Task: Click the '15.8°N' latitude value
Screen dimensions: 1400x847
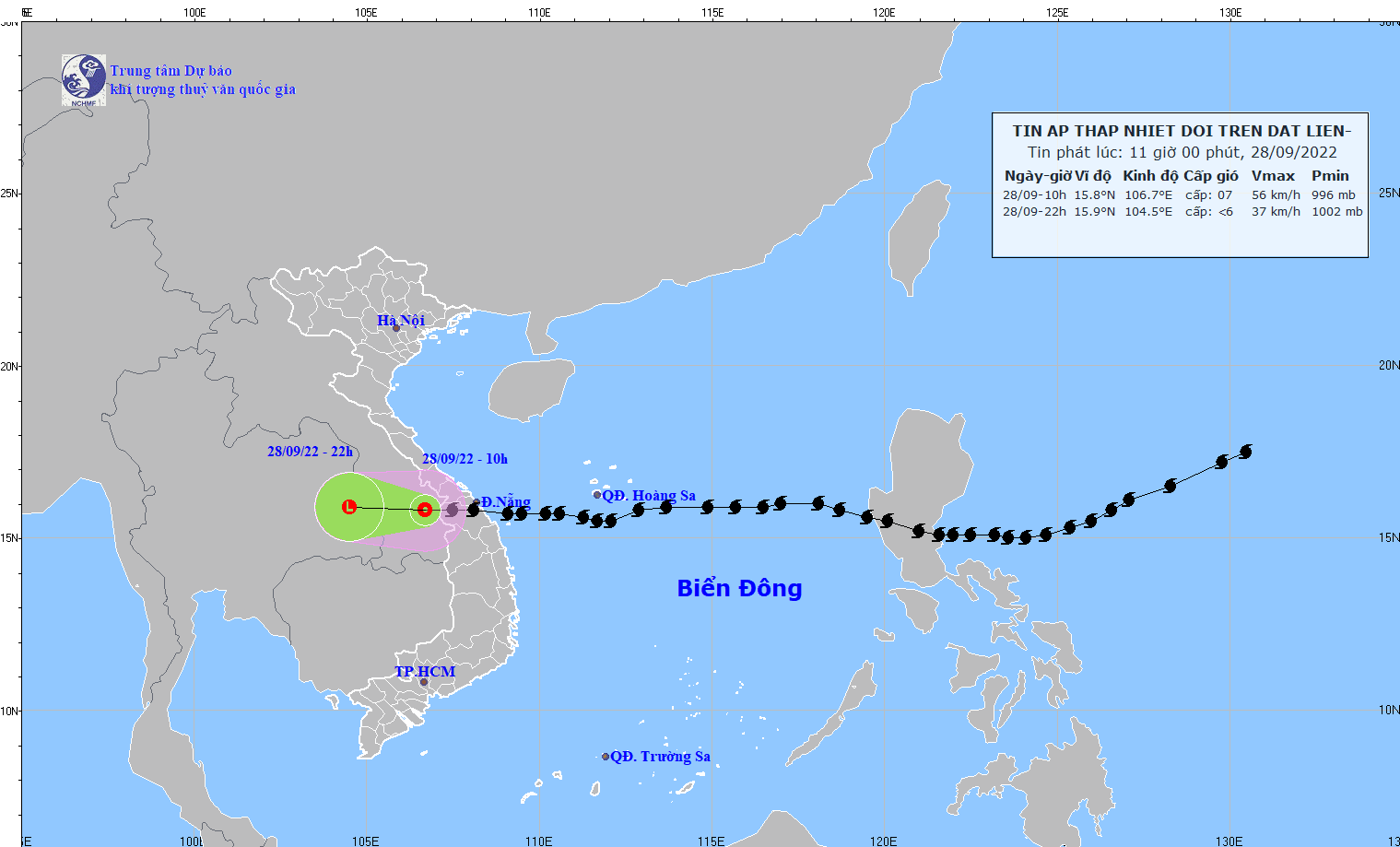Action: (1095, 194)
